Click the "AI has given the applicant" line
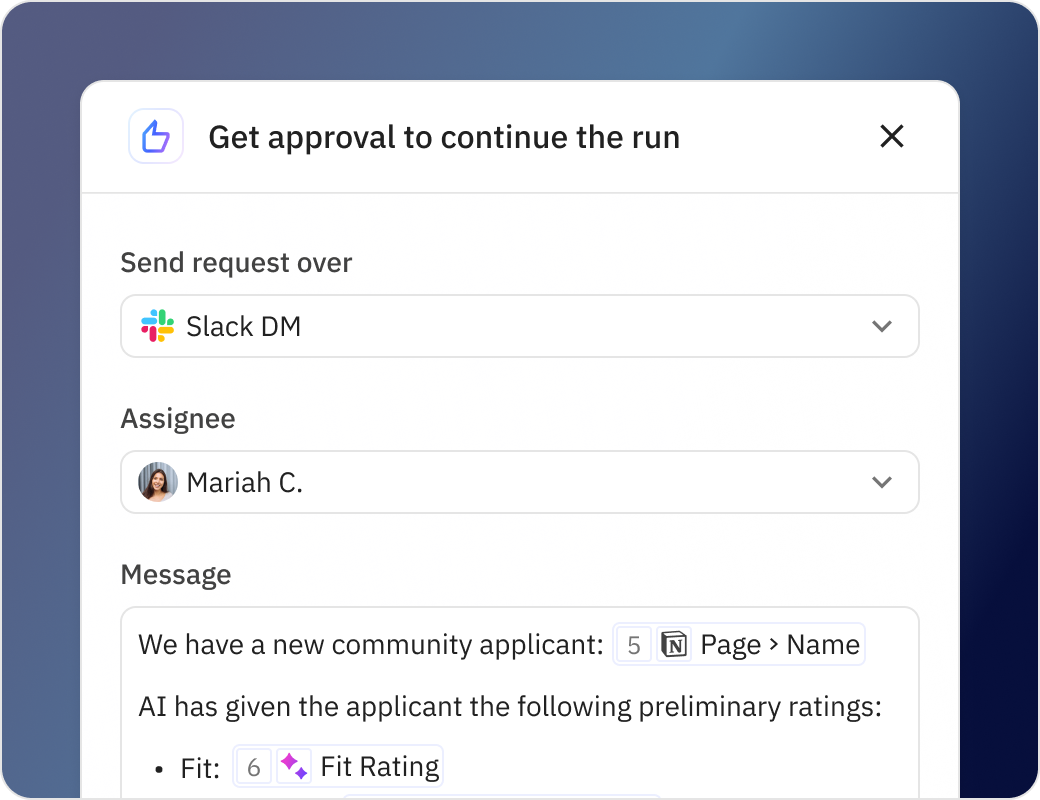 510,706
